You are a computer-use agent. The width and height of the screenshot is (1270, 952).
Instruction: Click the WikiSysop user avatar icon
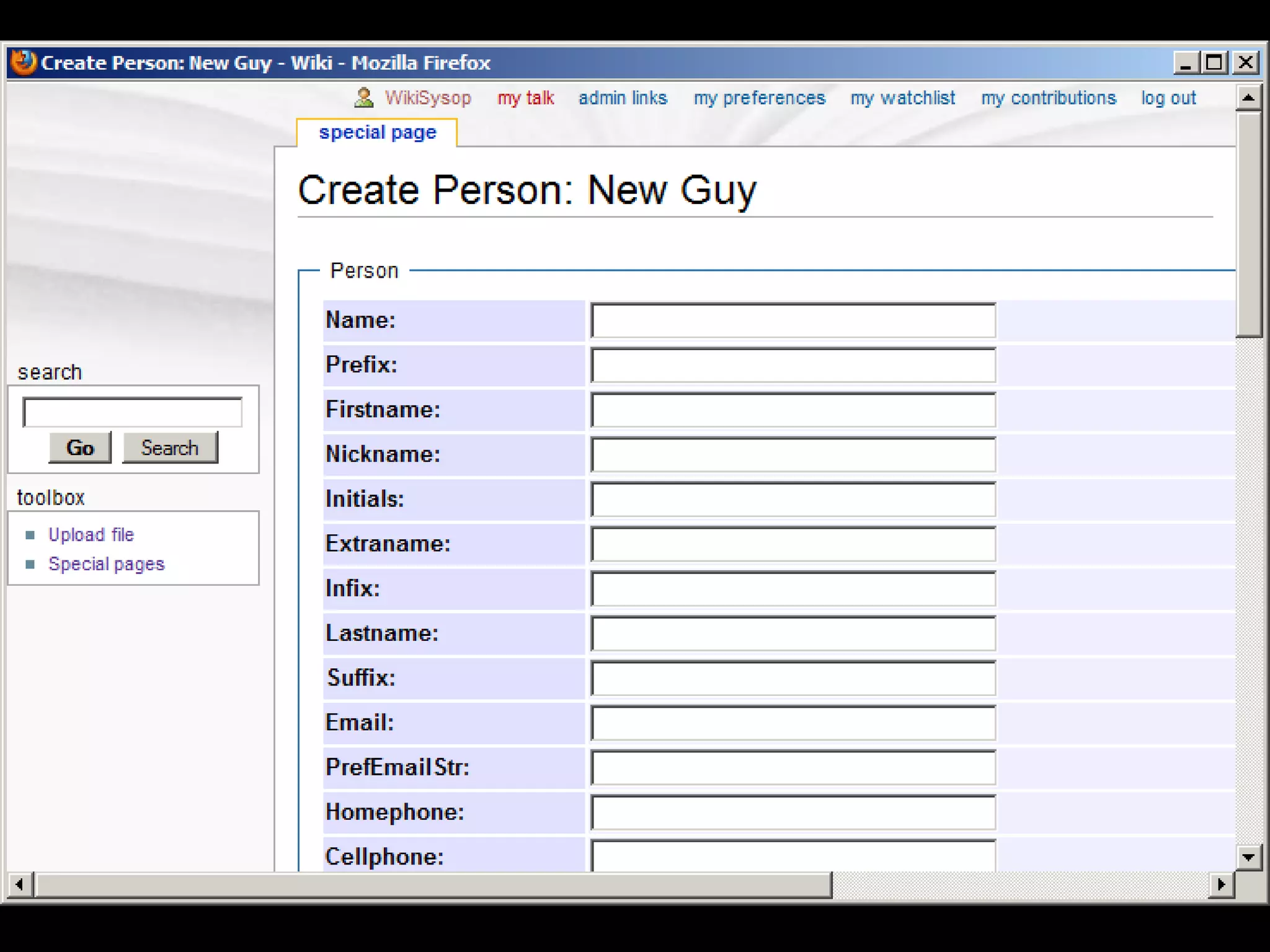pos(364,98)
